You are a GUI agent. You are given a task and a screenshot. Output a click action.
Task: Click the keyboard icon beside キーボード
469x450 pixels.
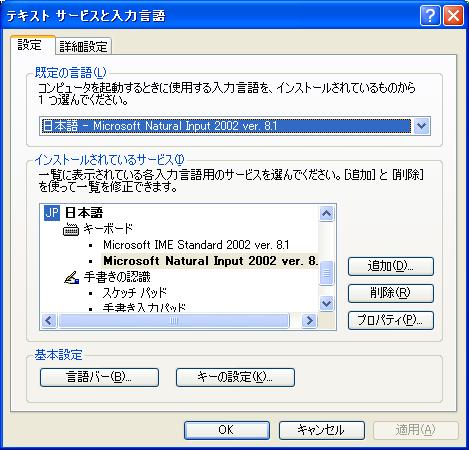click(x=71, y=229)
